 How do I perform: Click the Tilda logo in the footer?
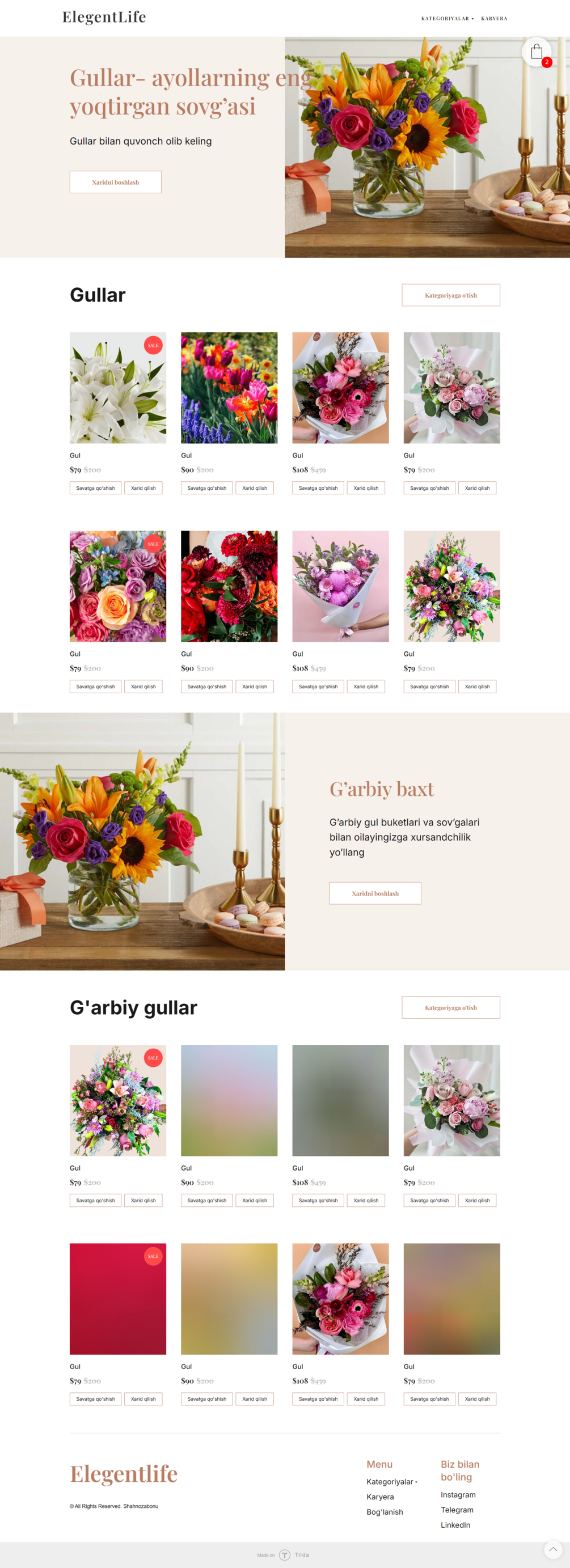point(294,1554)
